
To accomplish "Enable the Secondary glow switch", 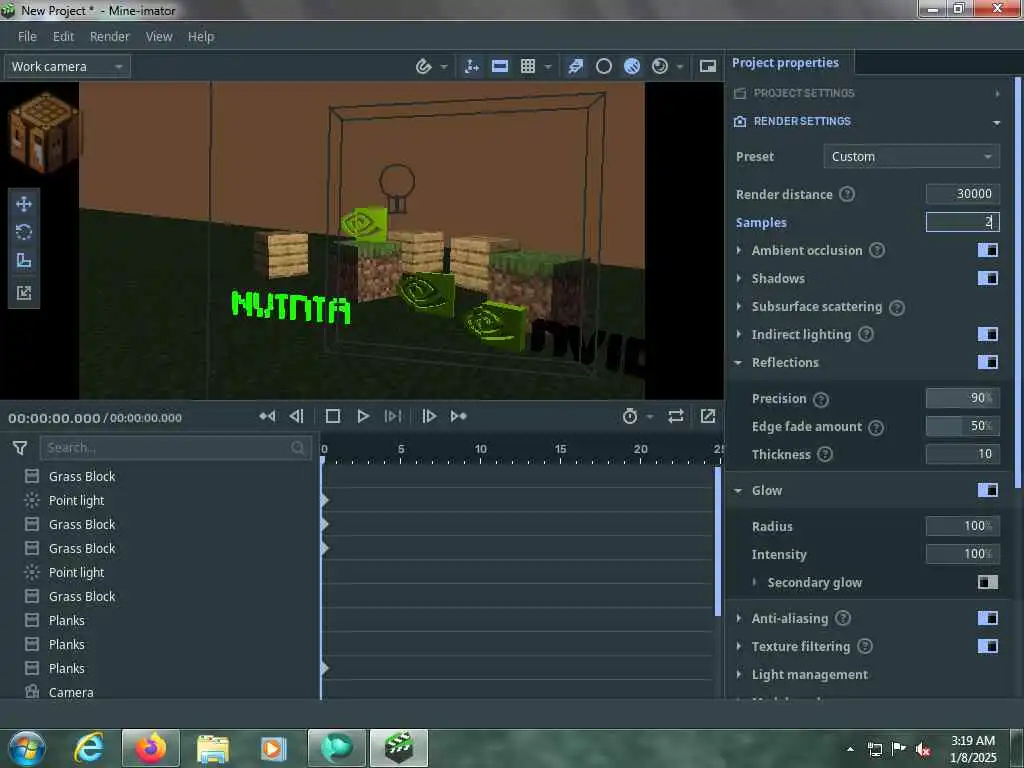I will [987, 582].
